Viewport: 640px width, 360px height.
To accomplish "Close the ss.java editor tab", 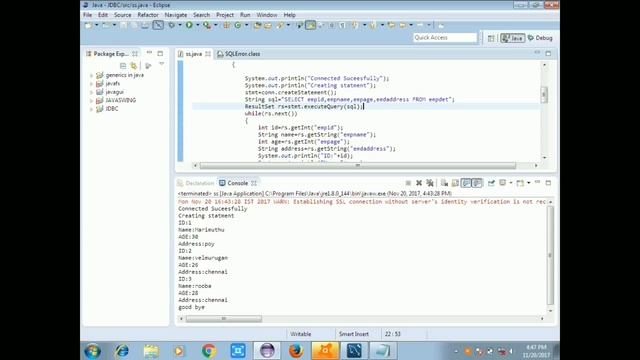I will point(208,54).
